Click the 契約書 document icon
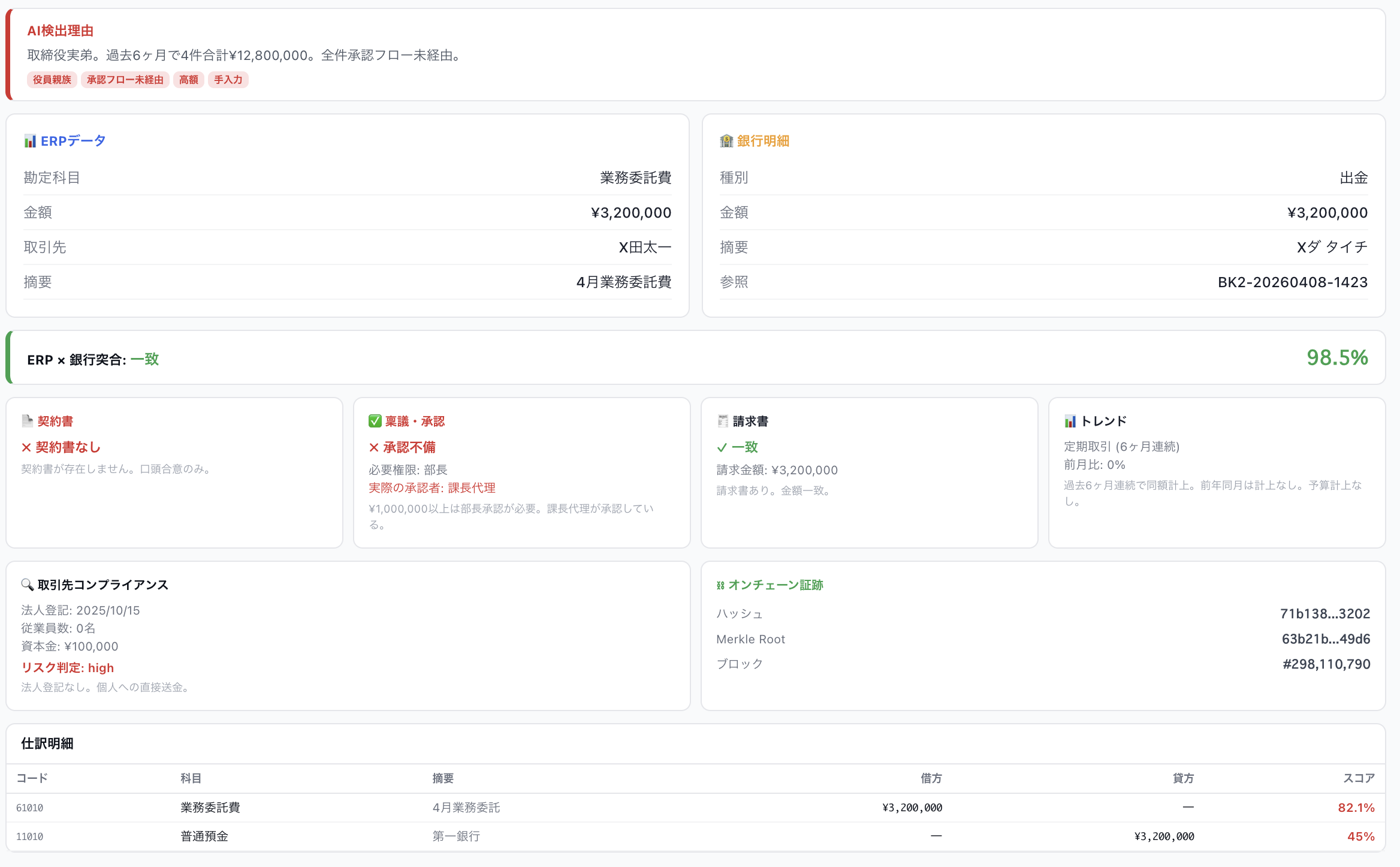The height and width of the screenshot is (867, 1400). click(x=28, y=421)
